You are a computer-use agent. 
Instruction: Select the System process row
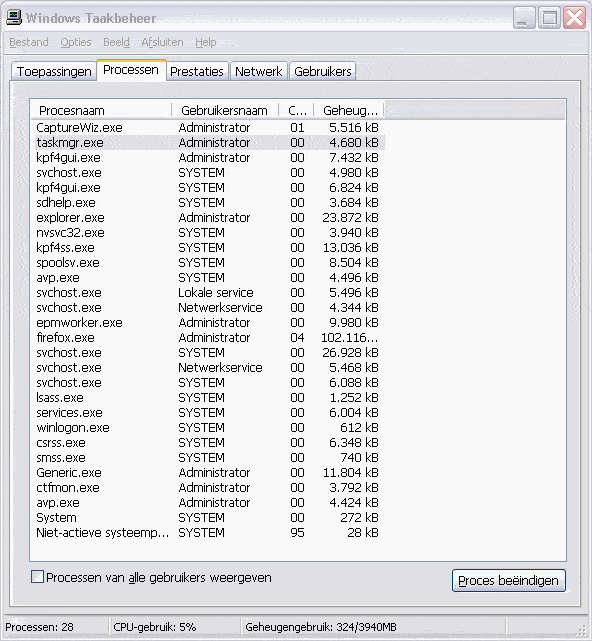click(x=209, y=518)
